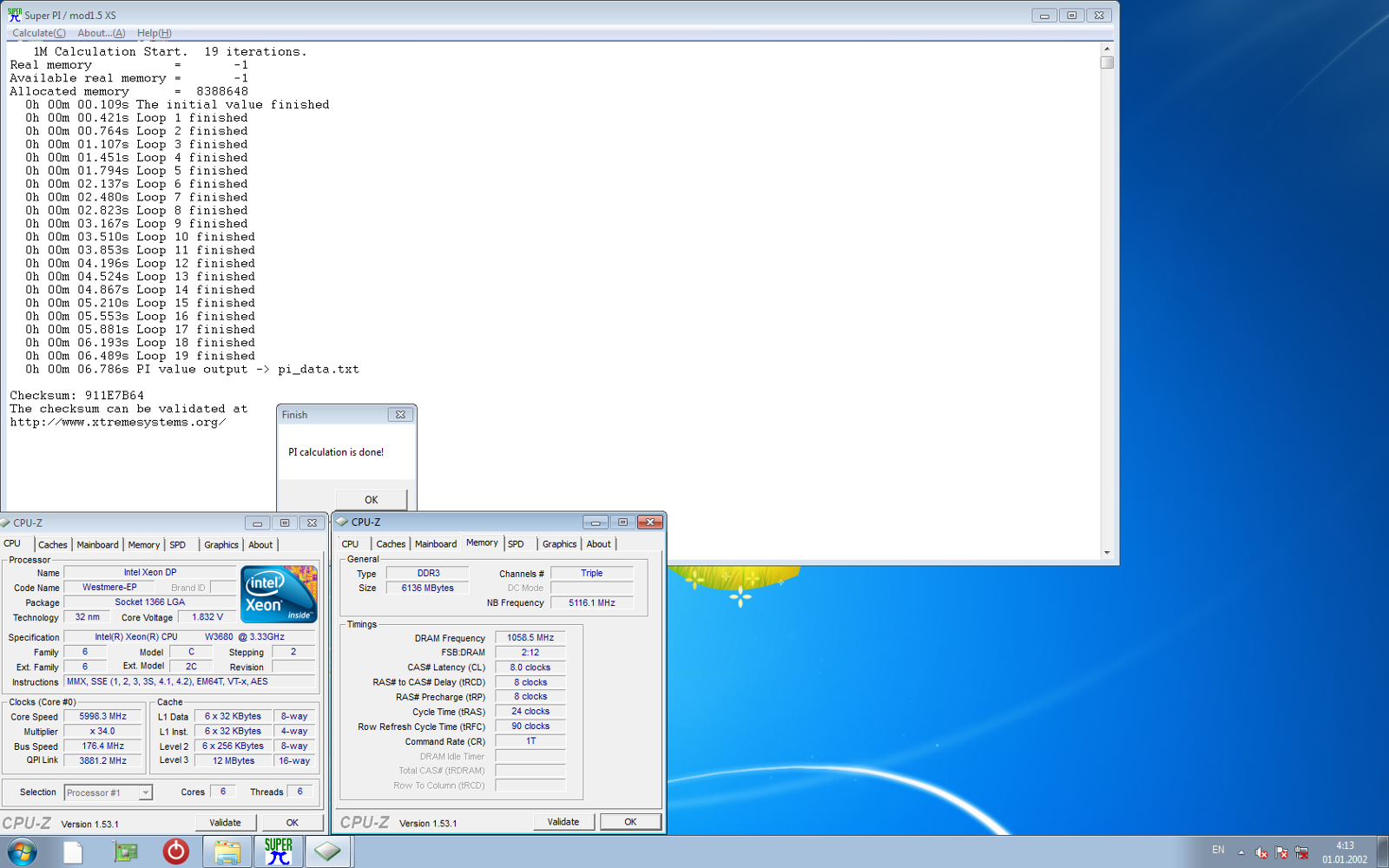Viewport: 1389px width, 868px height.
Task: Select Caches tab in Memory CPU-Z window
Action: (391, 543)
